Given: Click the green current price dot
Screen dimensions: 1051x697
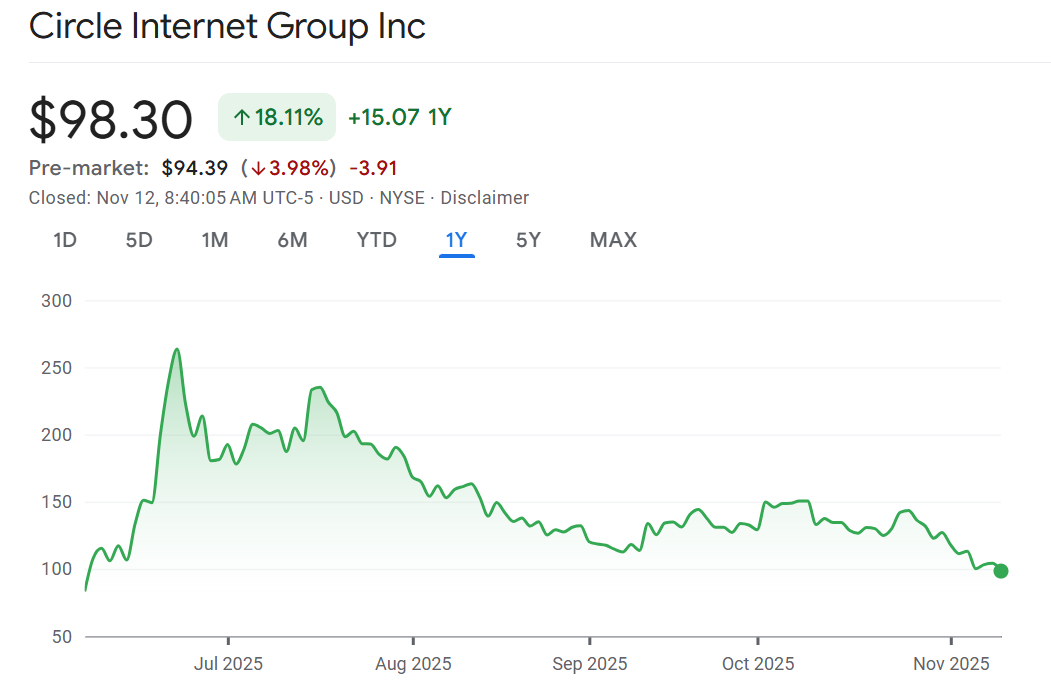Looking at the screenshot, I should [x=1001, y=571].
